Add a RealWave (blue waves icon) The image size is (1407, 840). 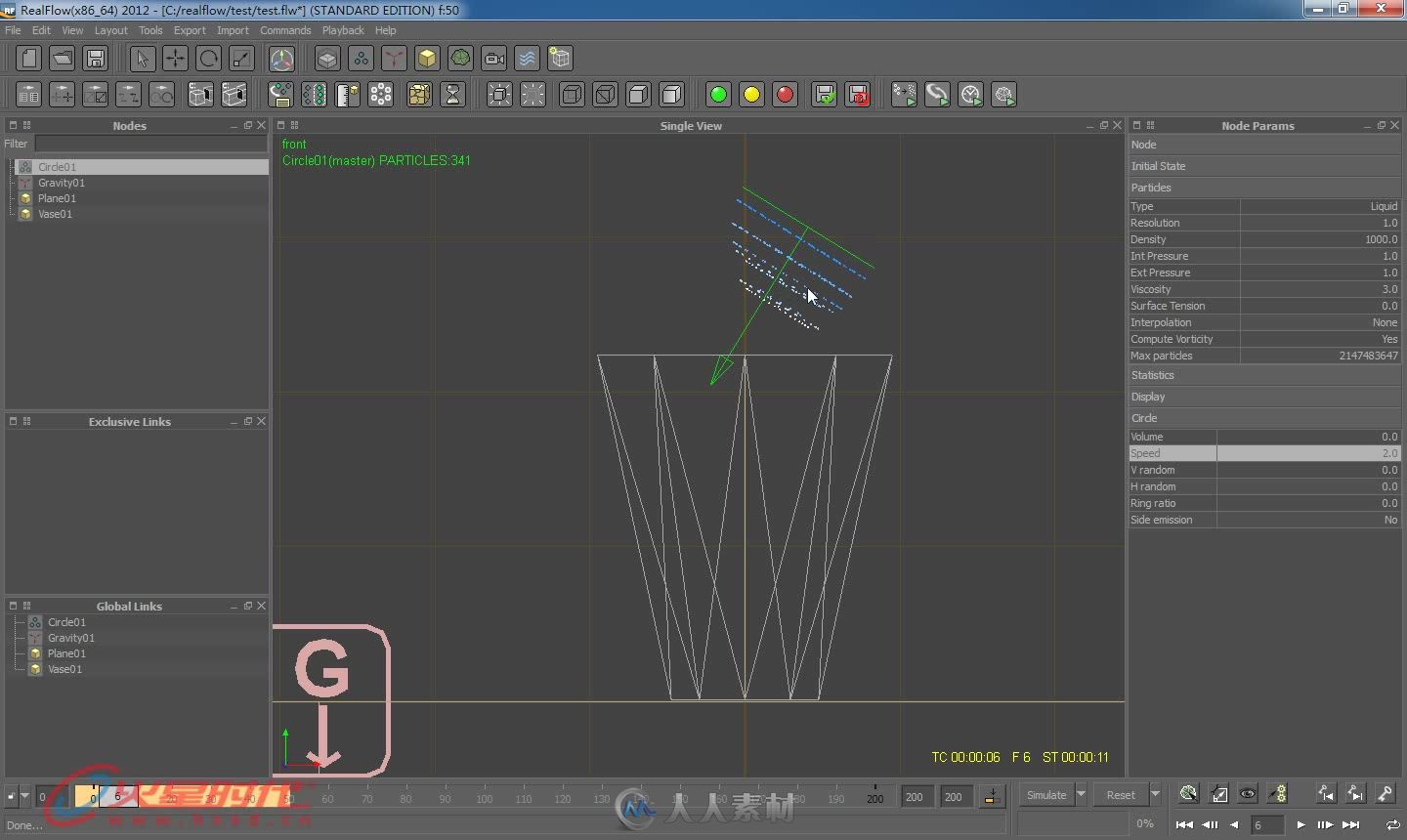(x=527, y=59)
